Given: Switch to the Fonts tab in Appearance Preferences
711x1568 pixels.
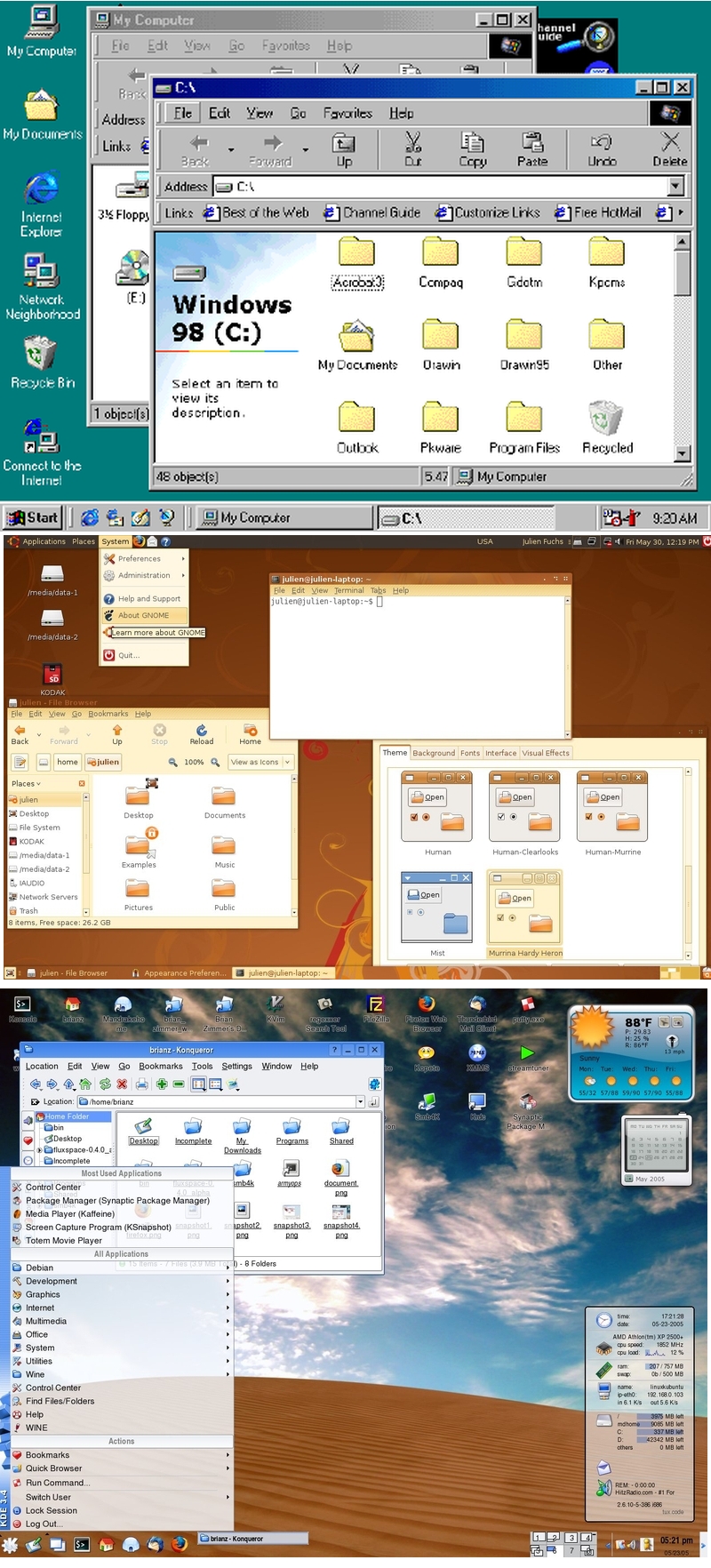Looking at the screenshot, I should tap(470, 753).
